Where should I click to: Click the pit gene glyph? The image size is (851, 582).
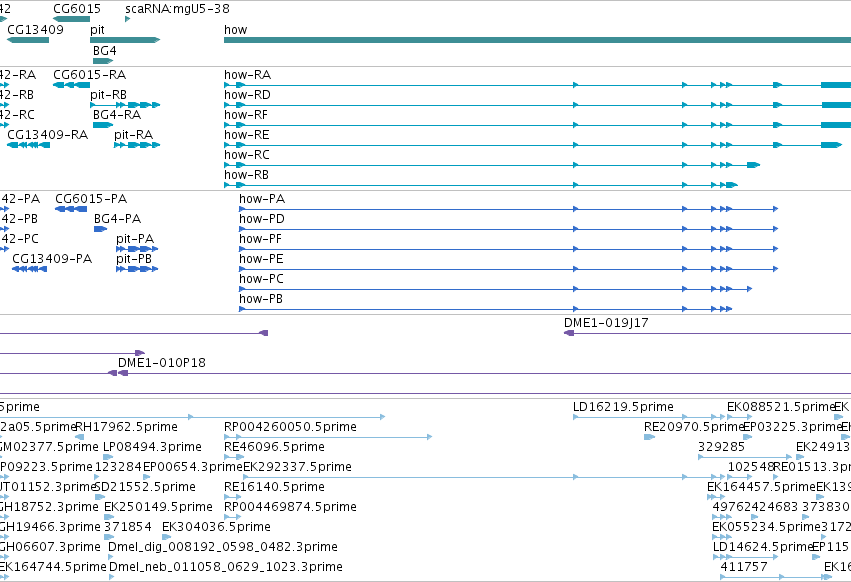125,40
